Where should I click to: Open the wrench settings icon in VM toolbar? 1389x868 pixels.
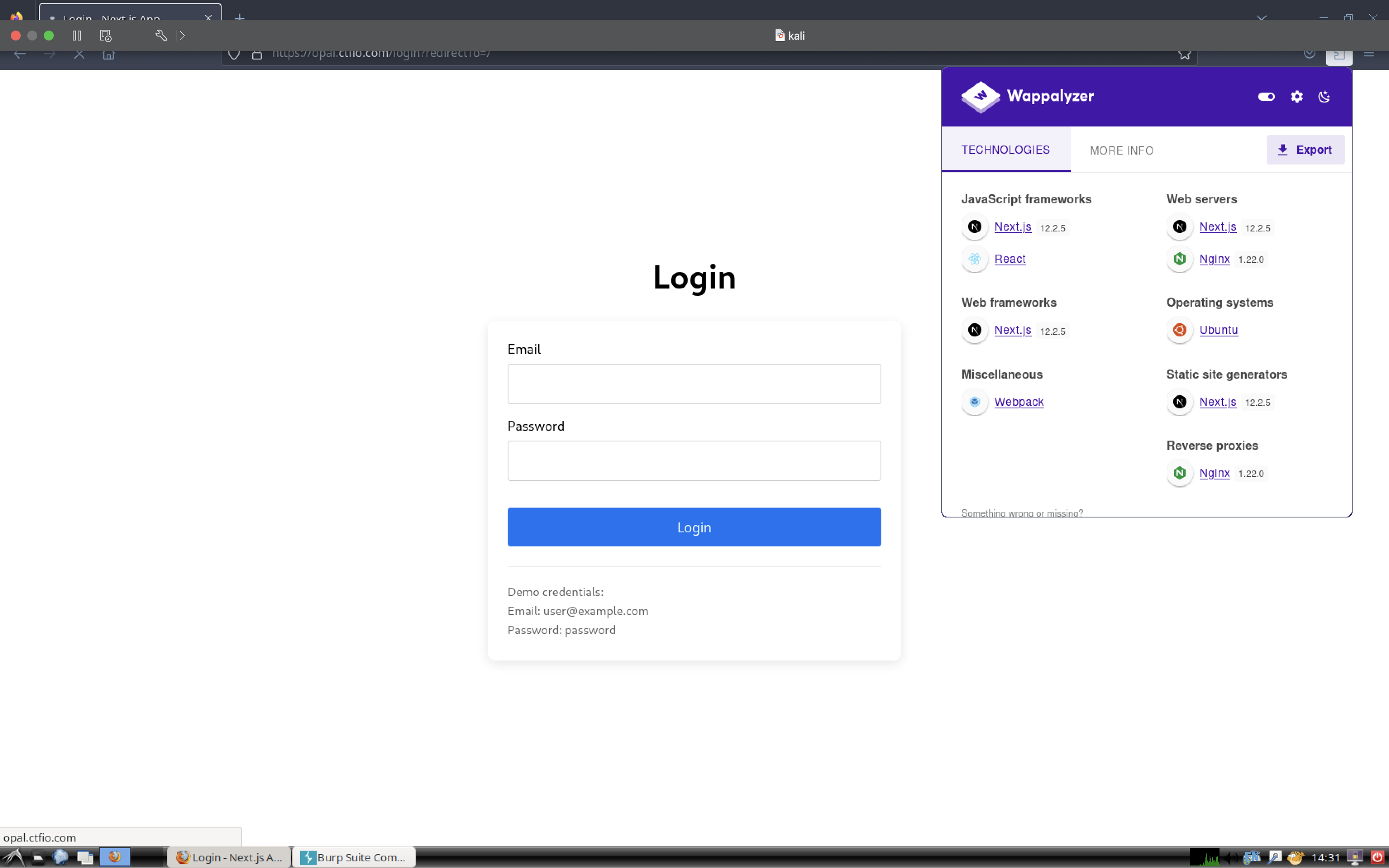click(161, 36)
